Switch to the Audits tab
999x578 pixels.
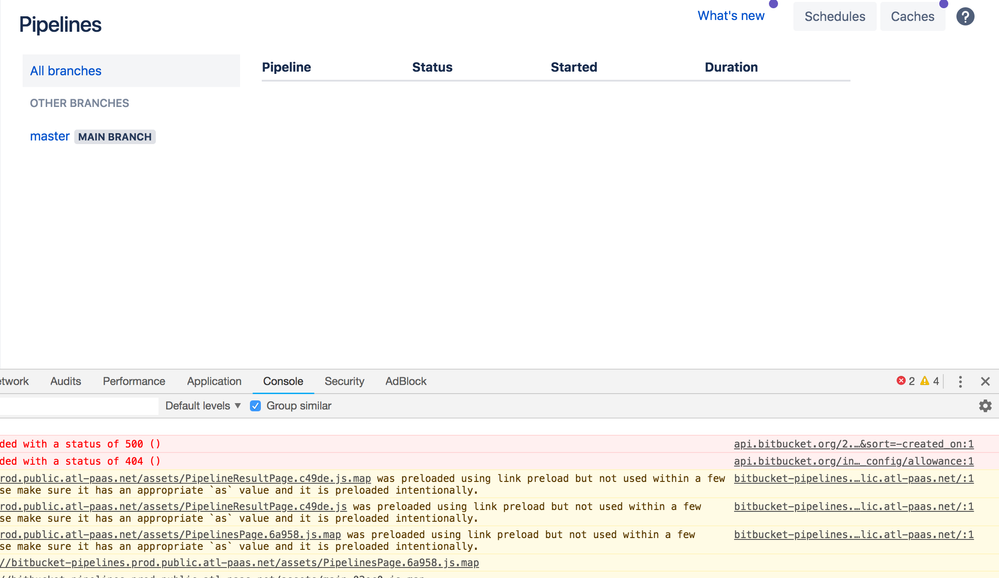pyautogui.click(x=66, y=381)
